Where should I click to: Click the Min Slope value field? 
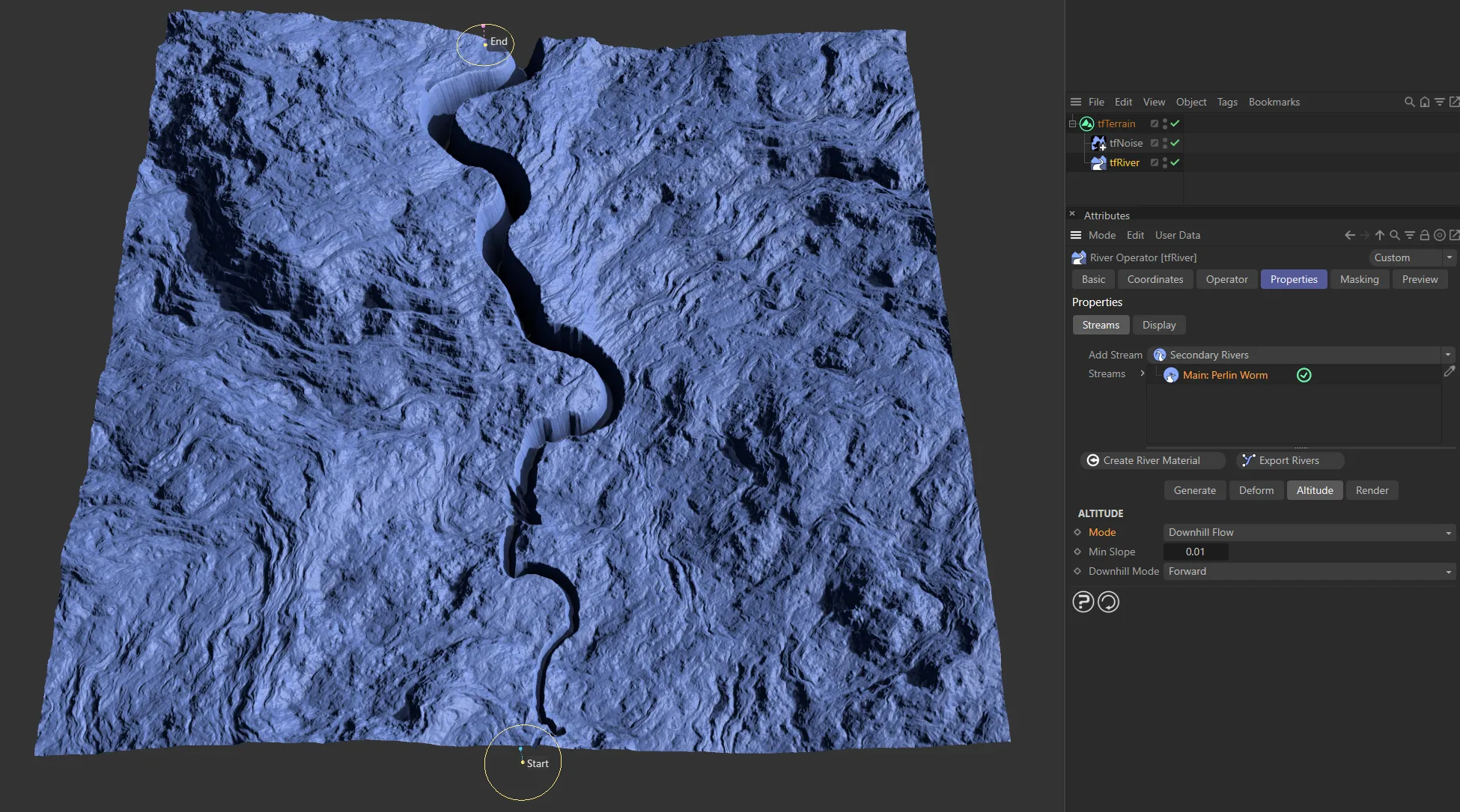tap(1195, 552)
